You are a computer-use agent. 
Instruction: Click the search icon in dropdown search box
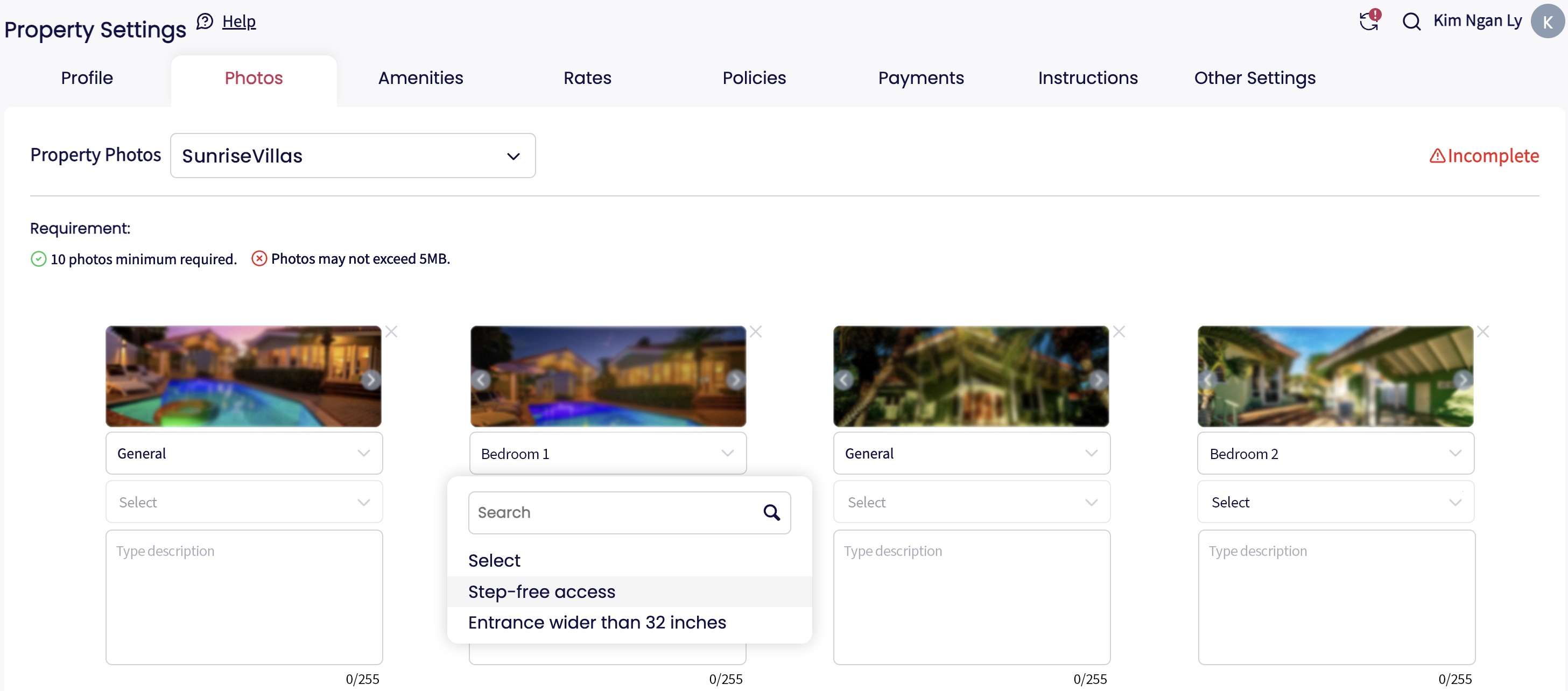pos(771,513)
